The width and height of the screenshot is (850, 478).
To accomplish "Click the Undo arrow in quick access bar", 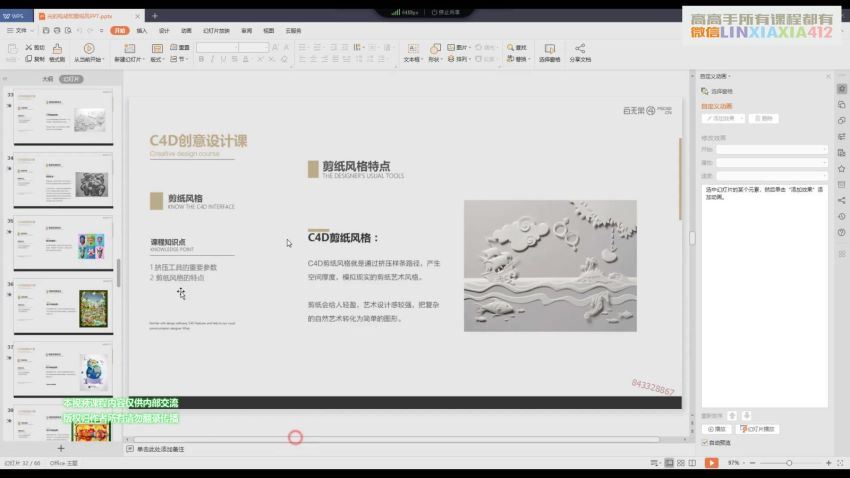I will pyautogui.click(x=80, y=31).
